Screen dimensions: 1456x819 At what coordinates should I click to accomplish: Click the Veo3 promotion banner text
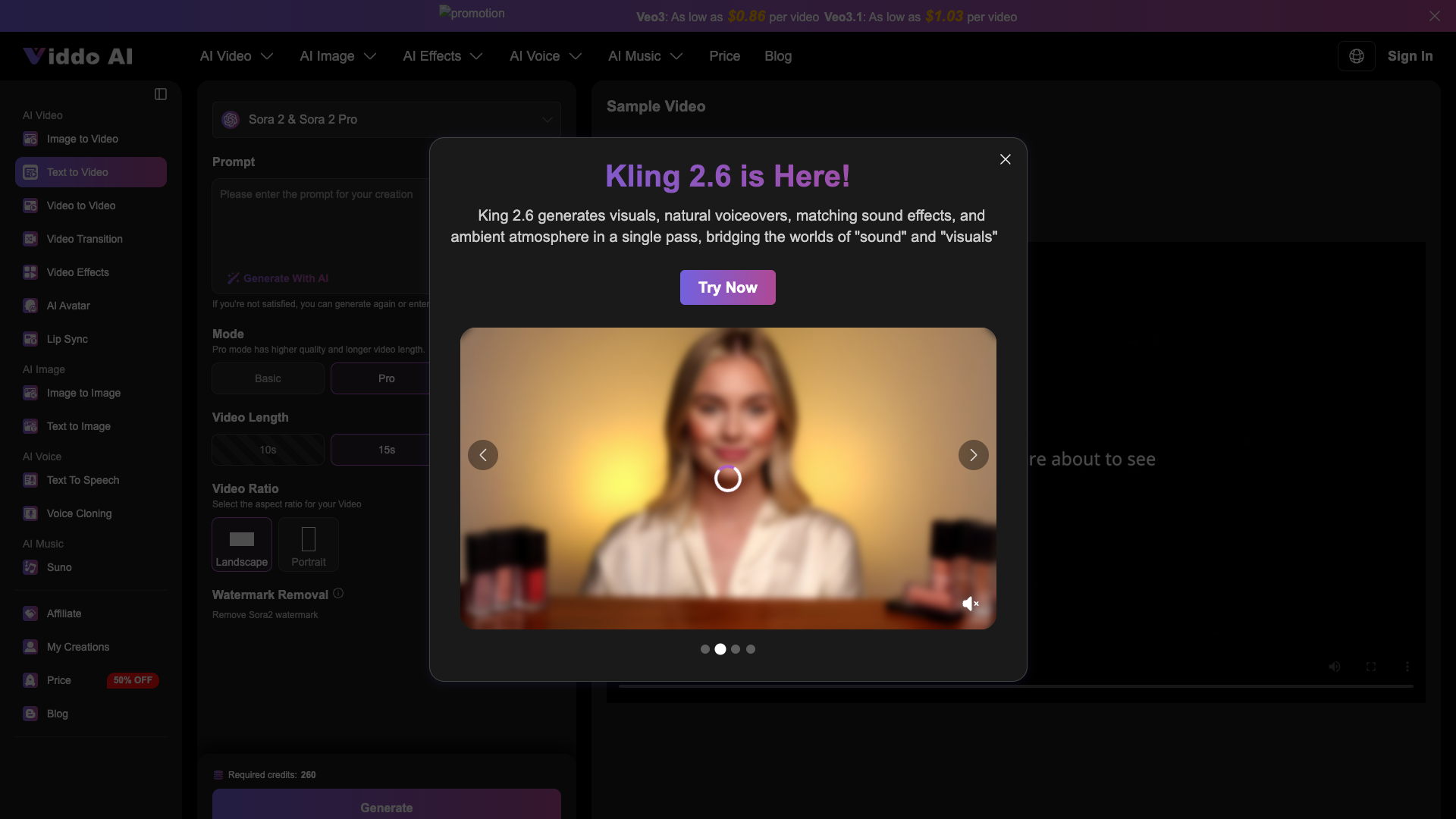[827, 17]
